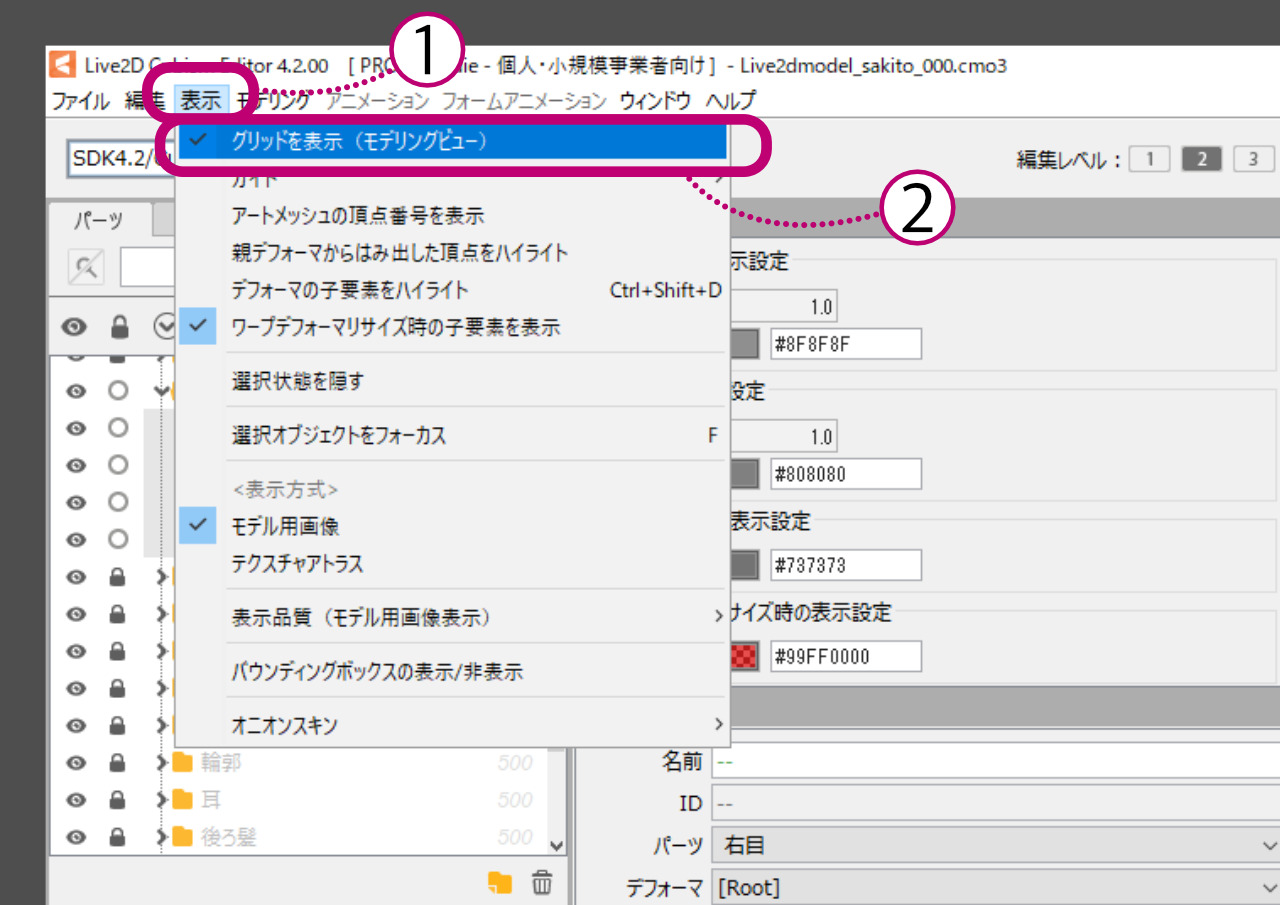Click the parts search text box
This screenshot has height=905, width=1280.
coord(148,267)
